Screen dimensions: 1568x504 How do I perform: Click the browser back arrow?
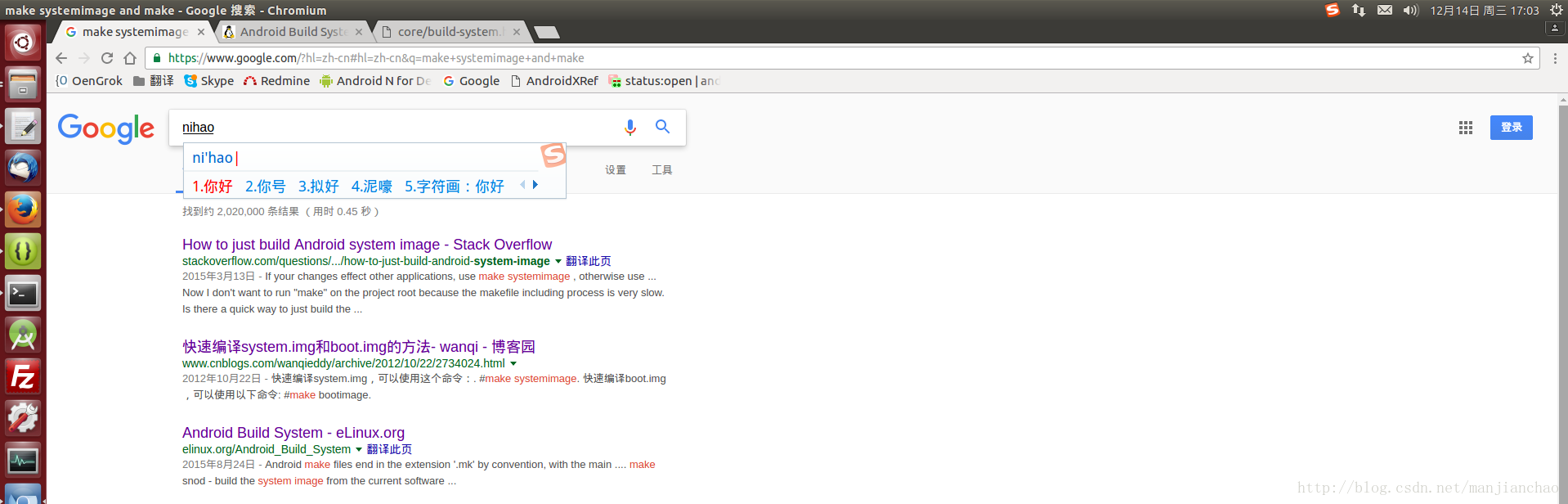61,58
